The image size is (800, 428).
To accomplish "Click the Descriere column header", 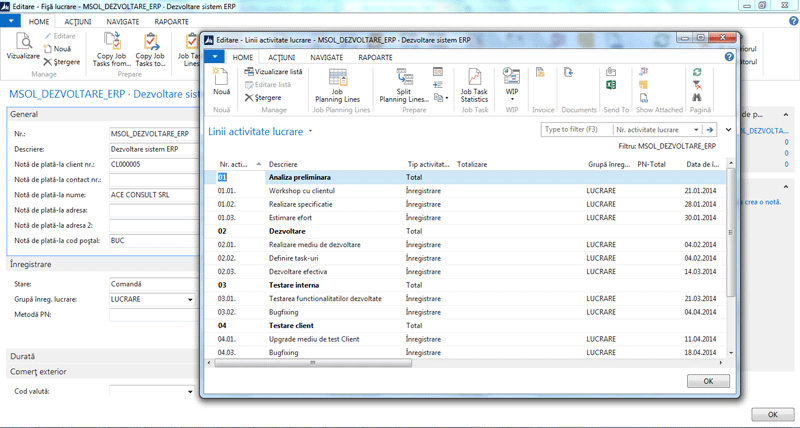I will pyautogui.click(x=283, y=164).
